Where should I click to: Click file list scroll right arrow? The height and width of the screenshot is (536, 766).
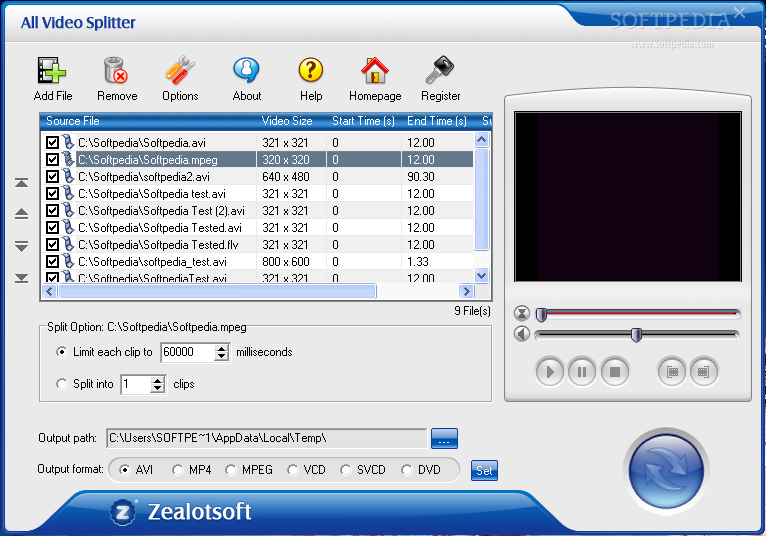(x=466, y=292)
